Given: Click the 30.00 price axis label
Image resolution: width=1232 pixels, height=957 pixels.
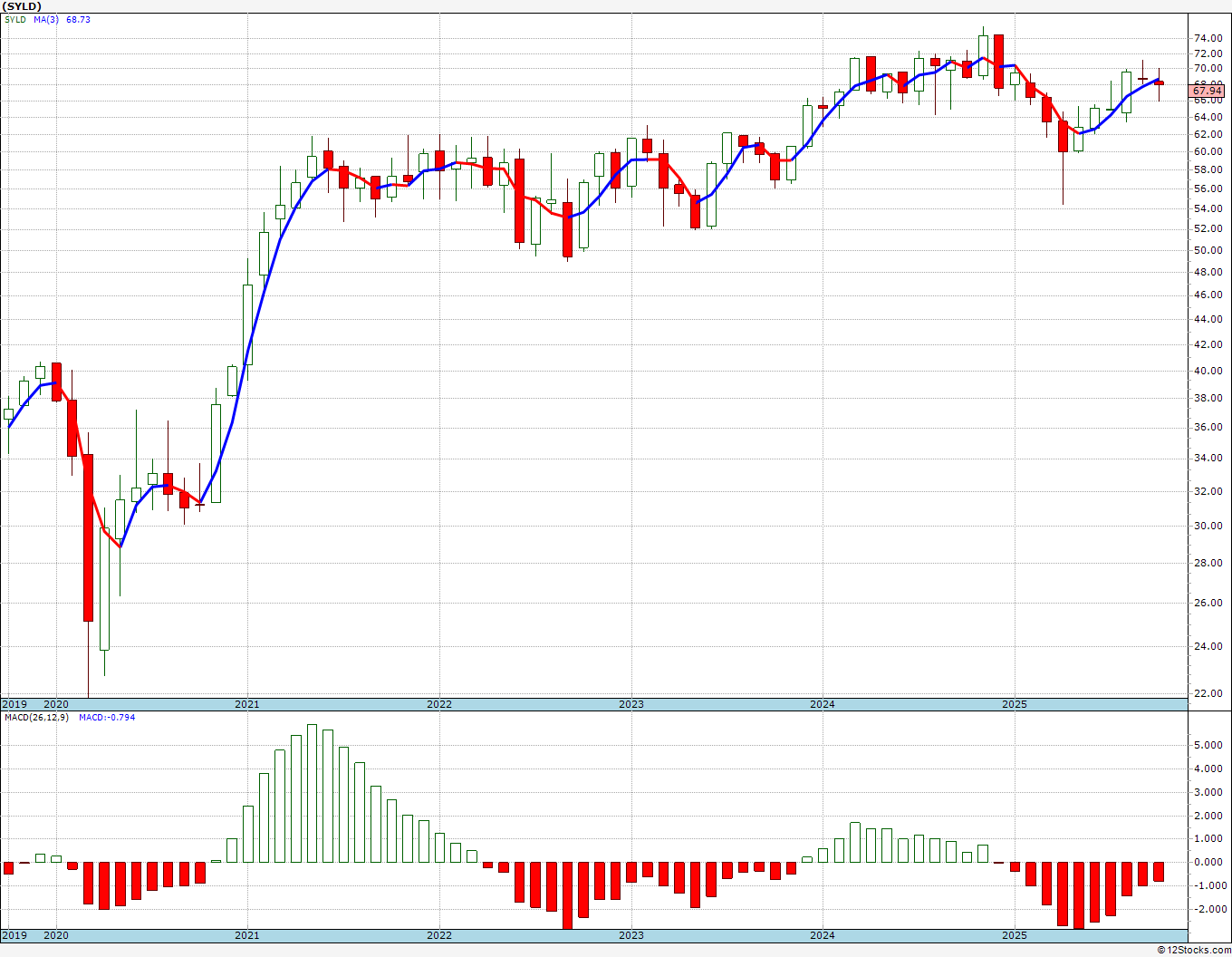Looking at the screenshot, I should (1208, 526).
